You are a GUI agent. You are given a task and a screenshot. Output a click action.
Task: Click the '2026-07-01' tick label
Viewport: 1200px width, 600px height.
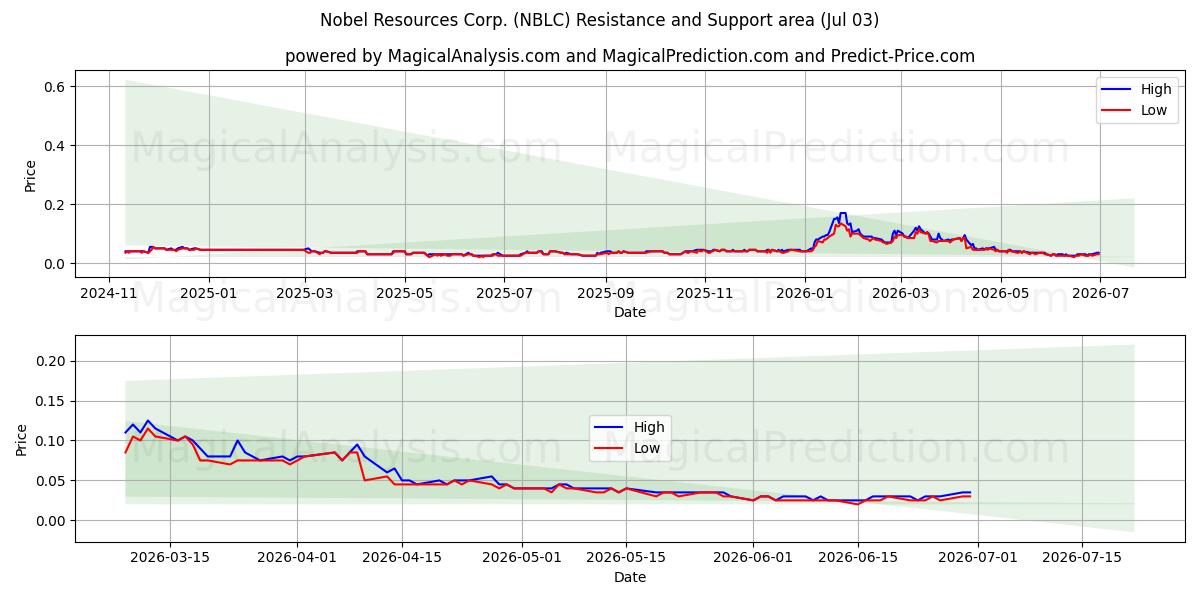pyautogui.click(x=978, y=558)
